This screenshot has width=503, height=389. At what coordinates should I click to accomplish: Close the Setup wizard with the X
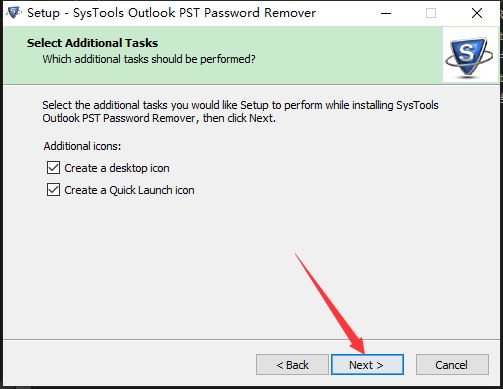(x=477, y=13)
